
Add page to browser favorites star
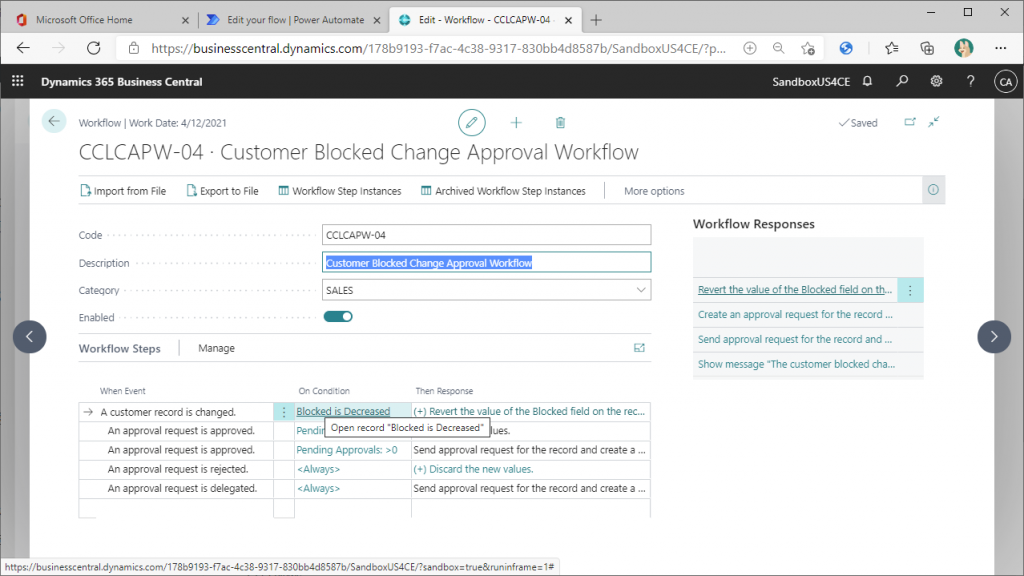pyautogui.click(x=808, y=48)
